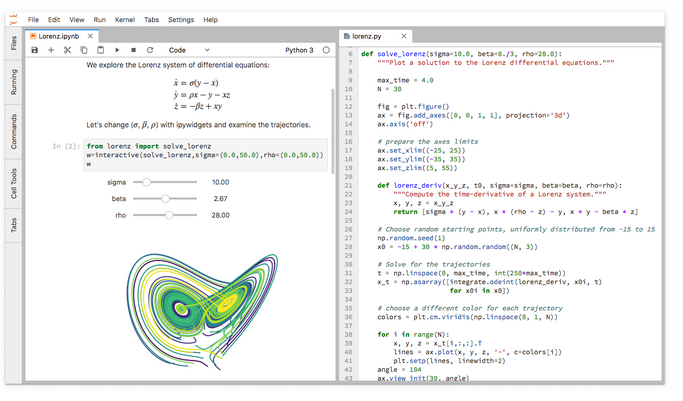Screen dimensions: 683x401
Task: Open the cell type Code dropdown
Action: point(189,50)
